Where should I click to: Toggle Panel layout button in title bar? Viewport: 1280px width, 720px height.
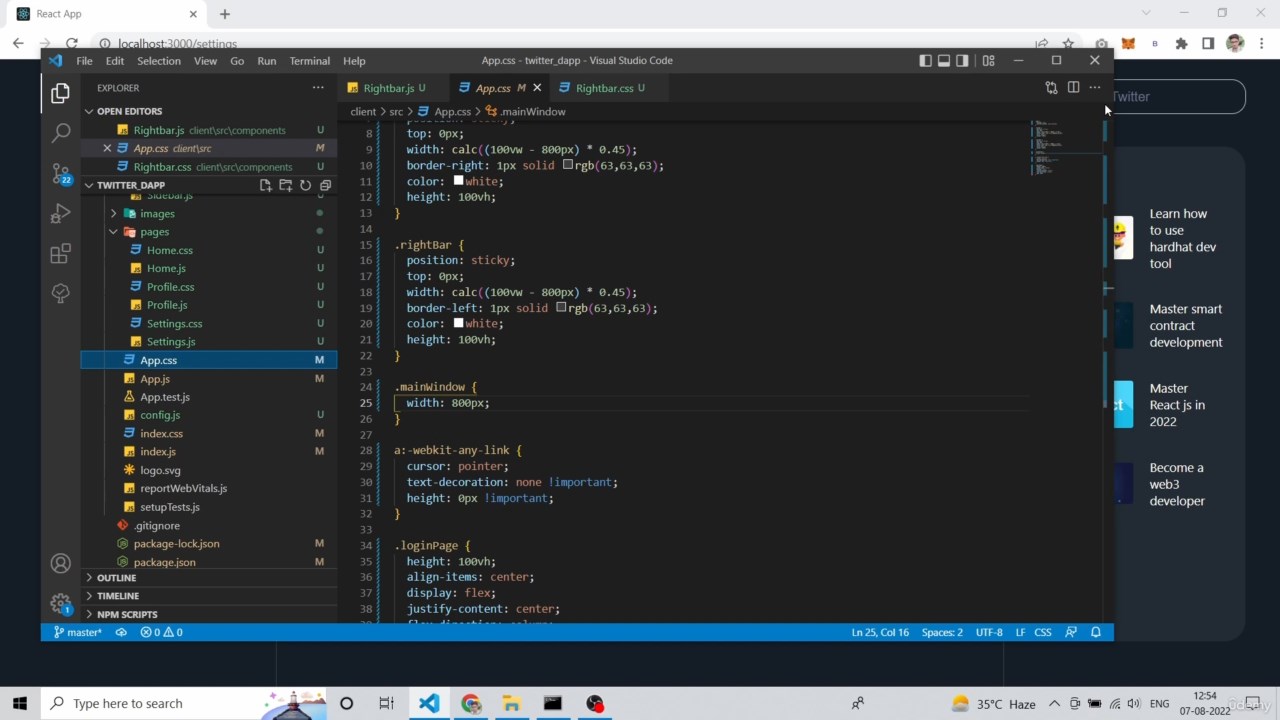(943, 60)
